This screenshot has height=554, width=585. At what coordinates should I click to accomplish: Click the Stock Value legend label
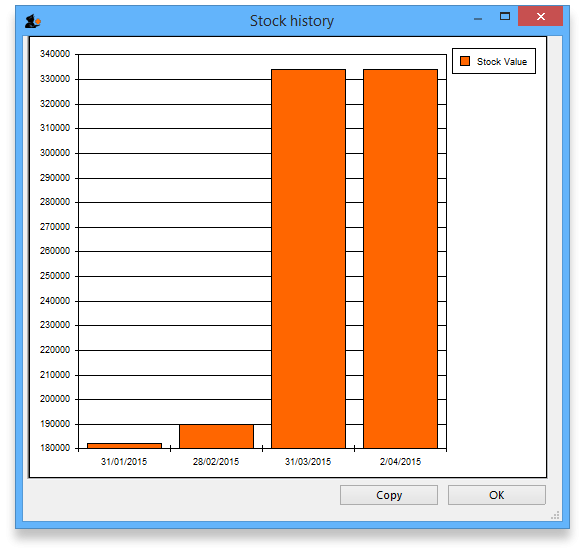point(502,62)
